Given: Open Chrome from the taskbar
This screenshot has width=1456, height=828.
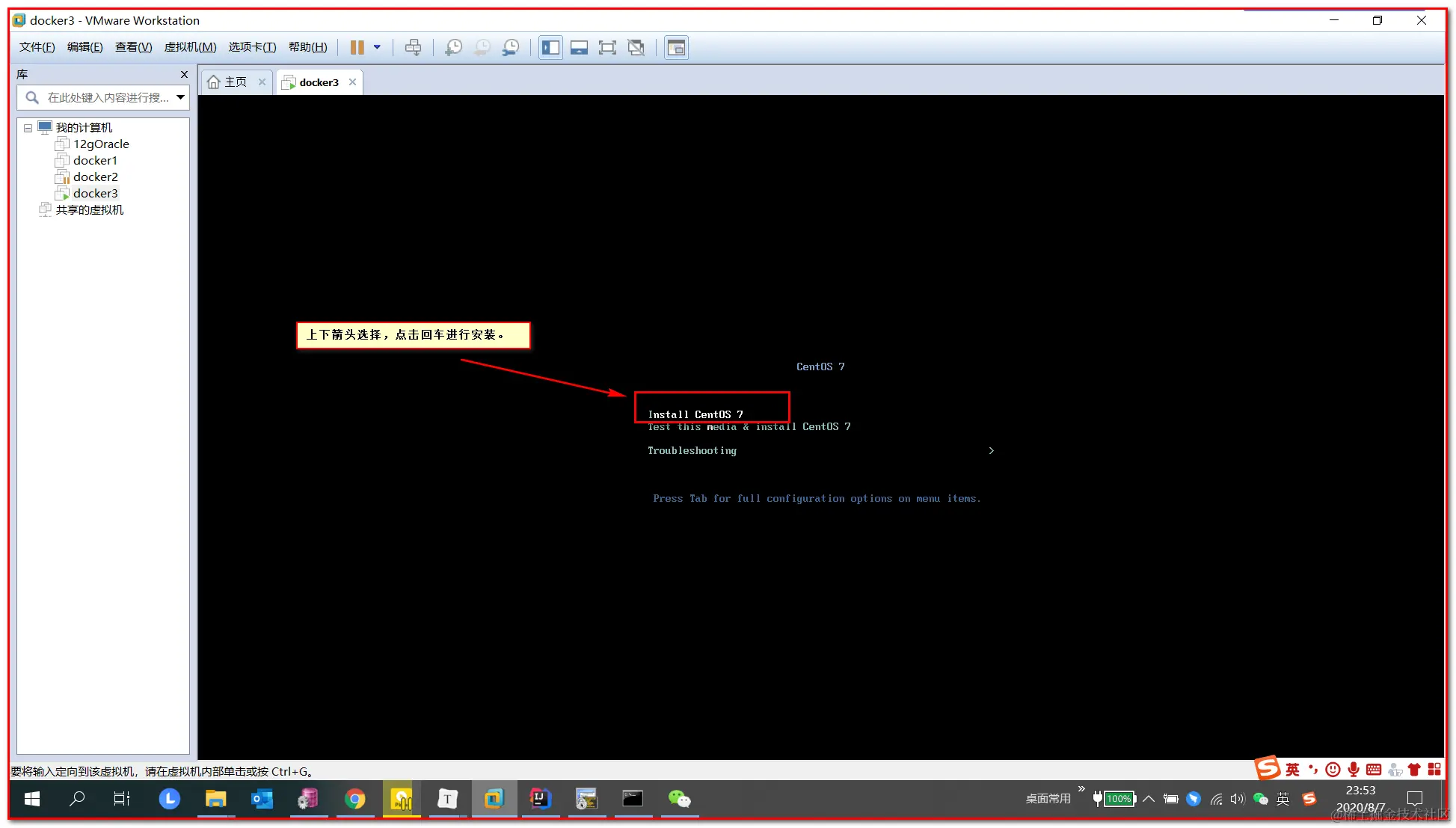Looking at the screenshot, I should click(355, 800).
